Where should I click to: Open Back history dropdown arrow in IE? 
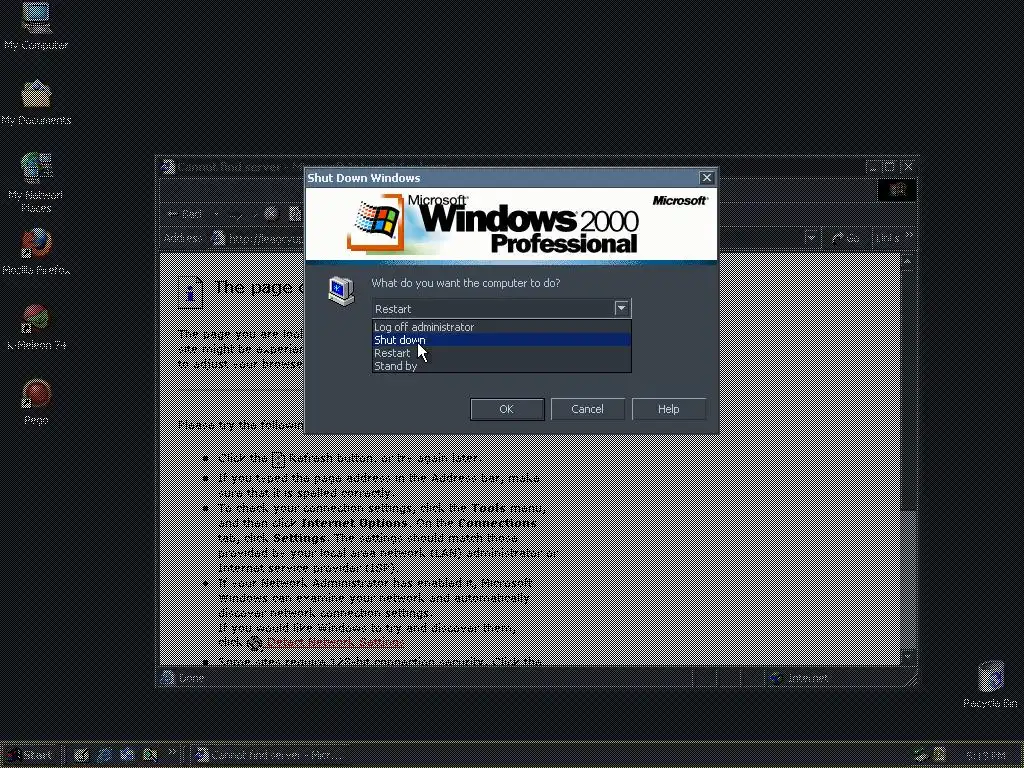(216, 214)
